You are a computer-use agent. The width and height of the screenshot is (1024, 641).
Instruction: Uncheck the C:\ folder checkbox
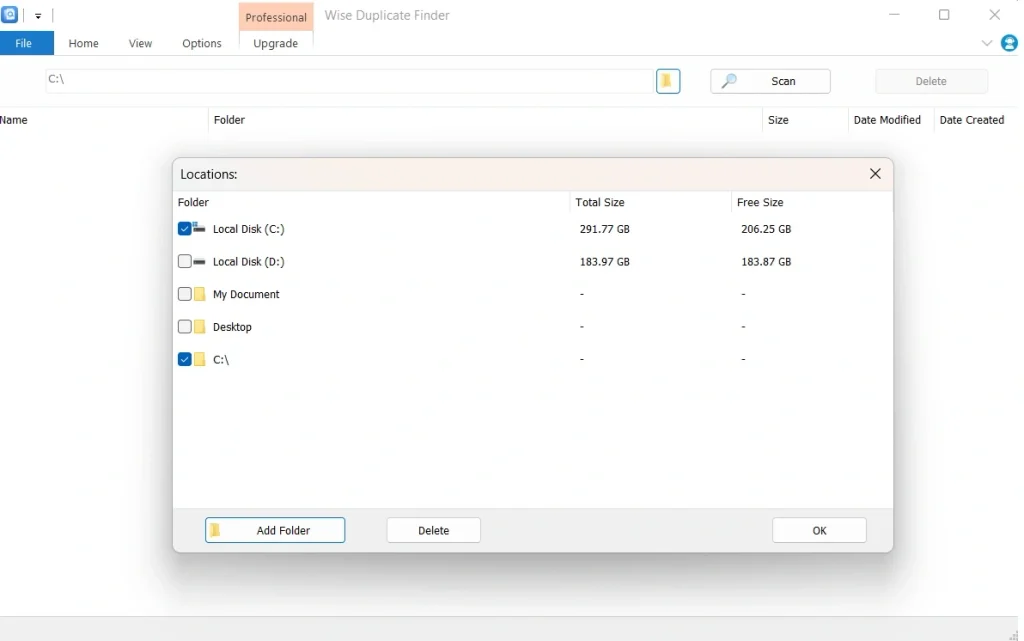[x=184, y=360]
